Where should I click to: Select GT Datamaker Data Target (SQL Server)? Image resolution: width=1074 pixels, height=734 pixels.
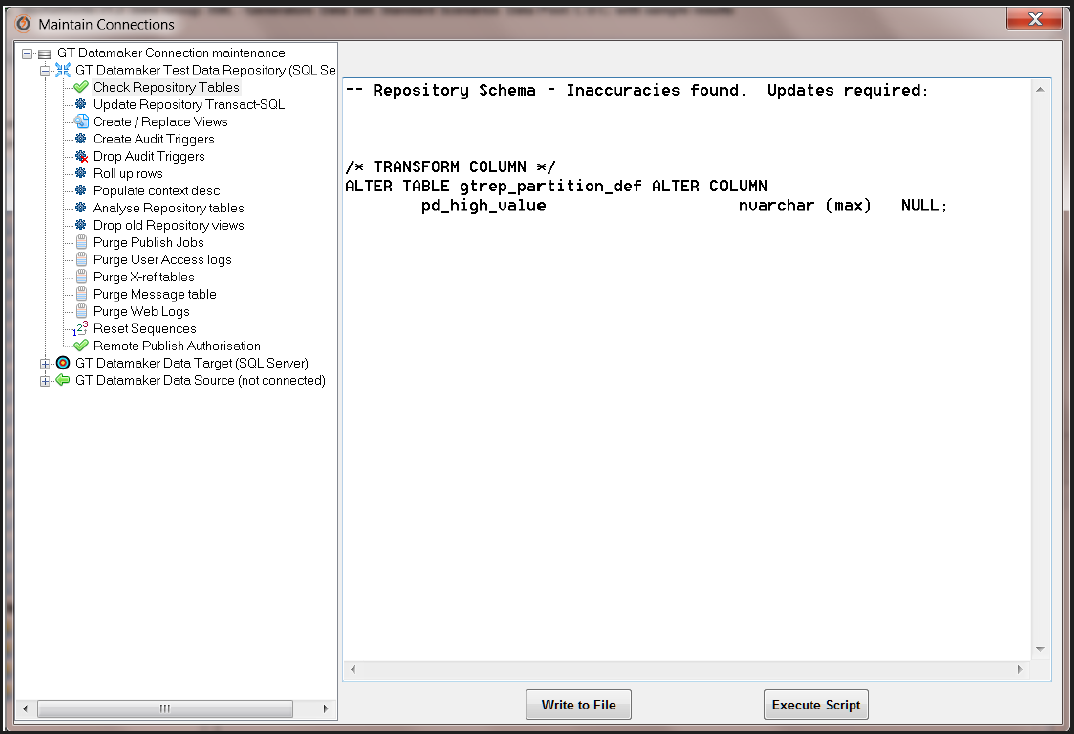192,363
